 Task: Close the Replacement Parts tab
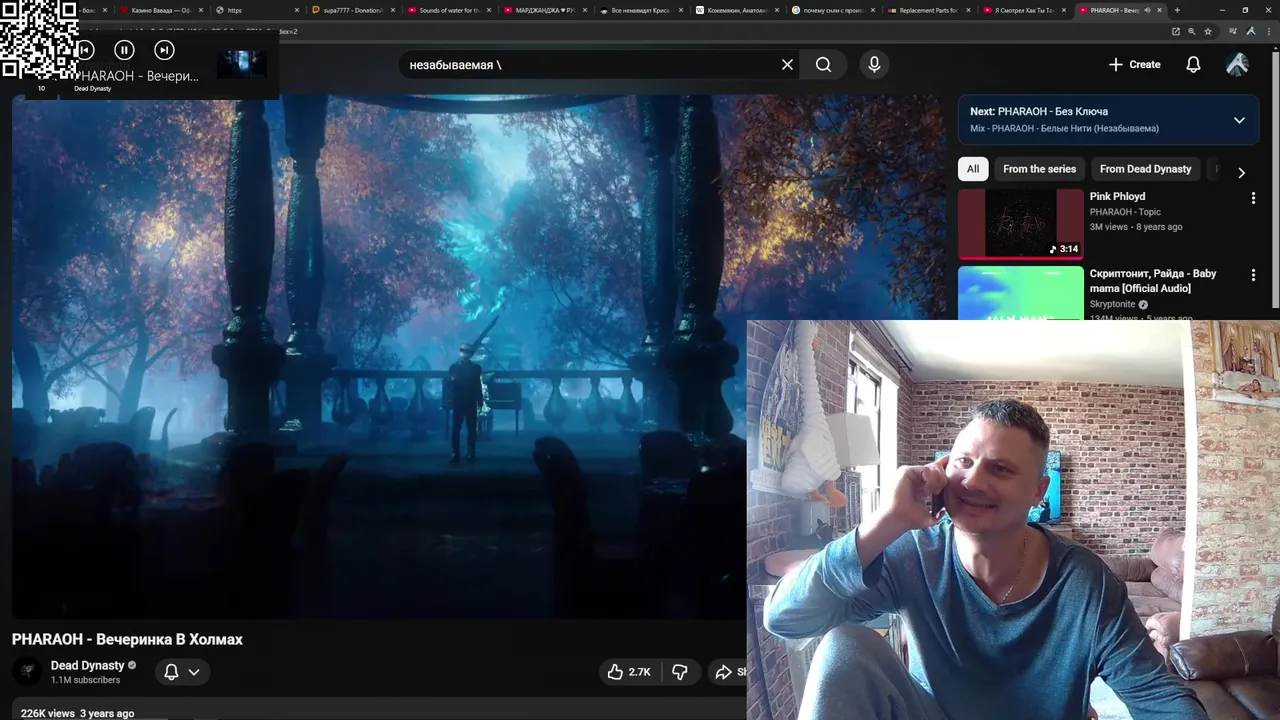coord(967,10)
